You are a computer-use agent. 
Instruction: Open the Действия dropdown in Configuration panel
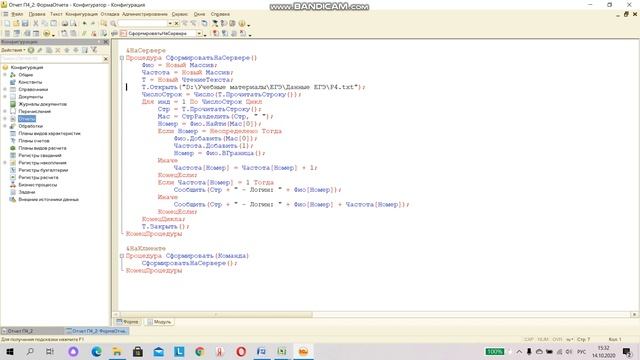click(x=13, y=50)
